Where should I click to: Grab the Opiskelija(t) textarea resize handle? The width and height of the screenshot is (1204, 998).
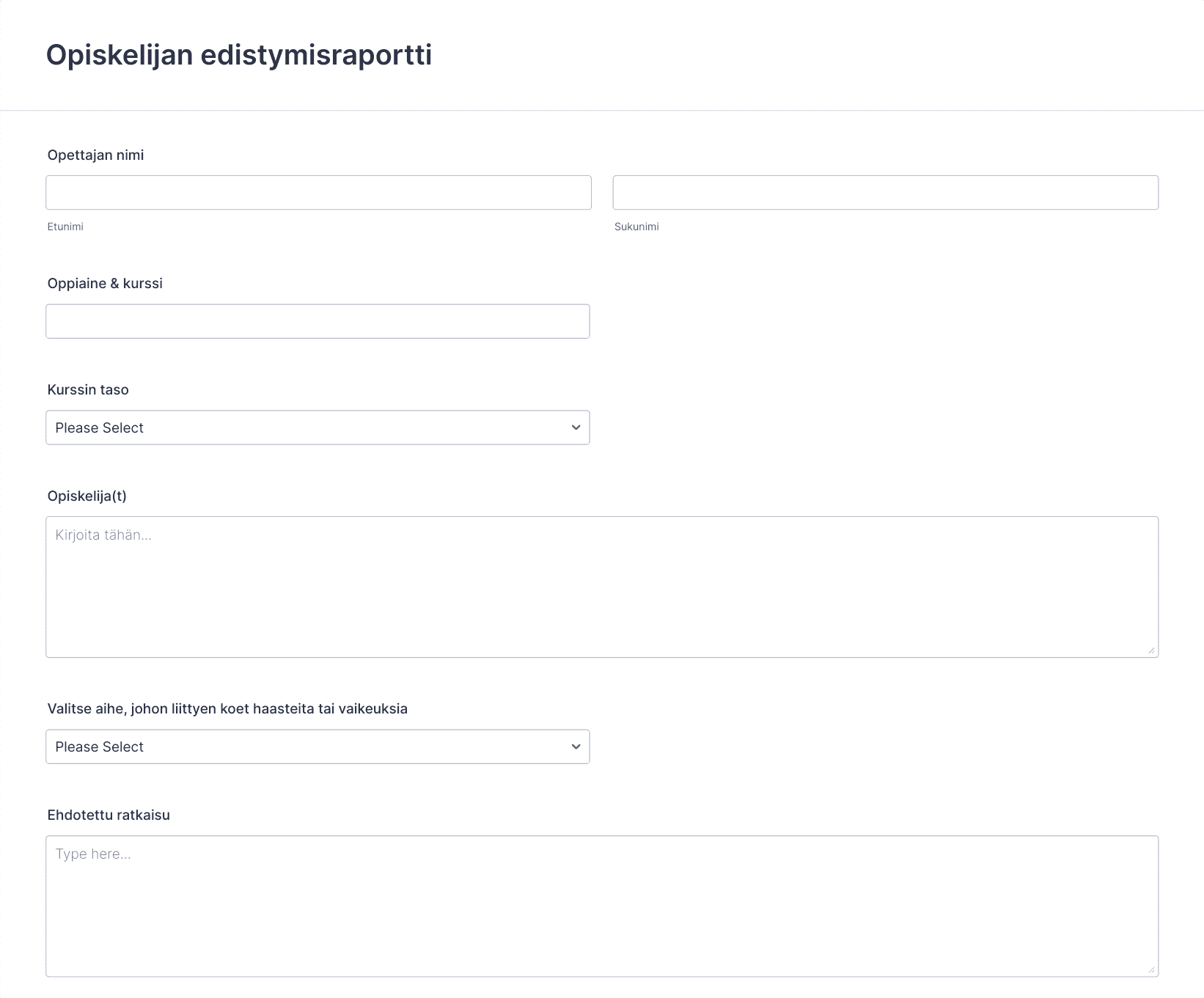[x=1151, y=650]
